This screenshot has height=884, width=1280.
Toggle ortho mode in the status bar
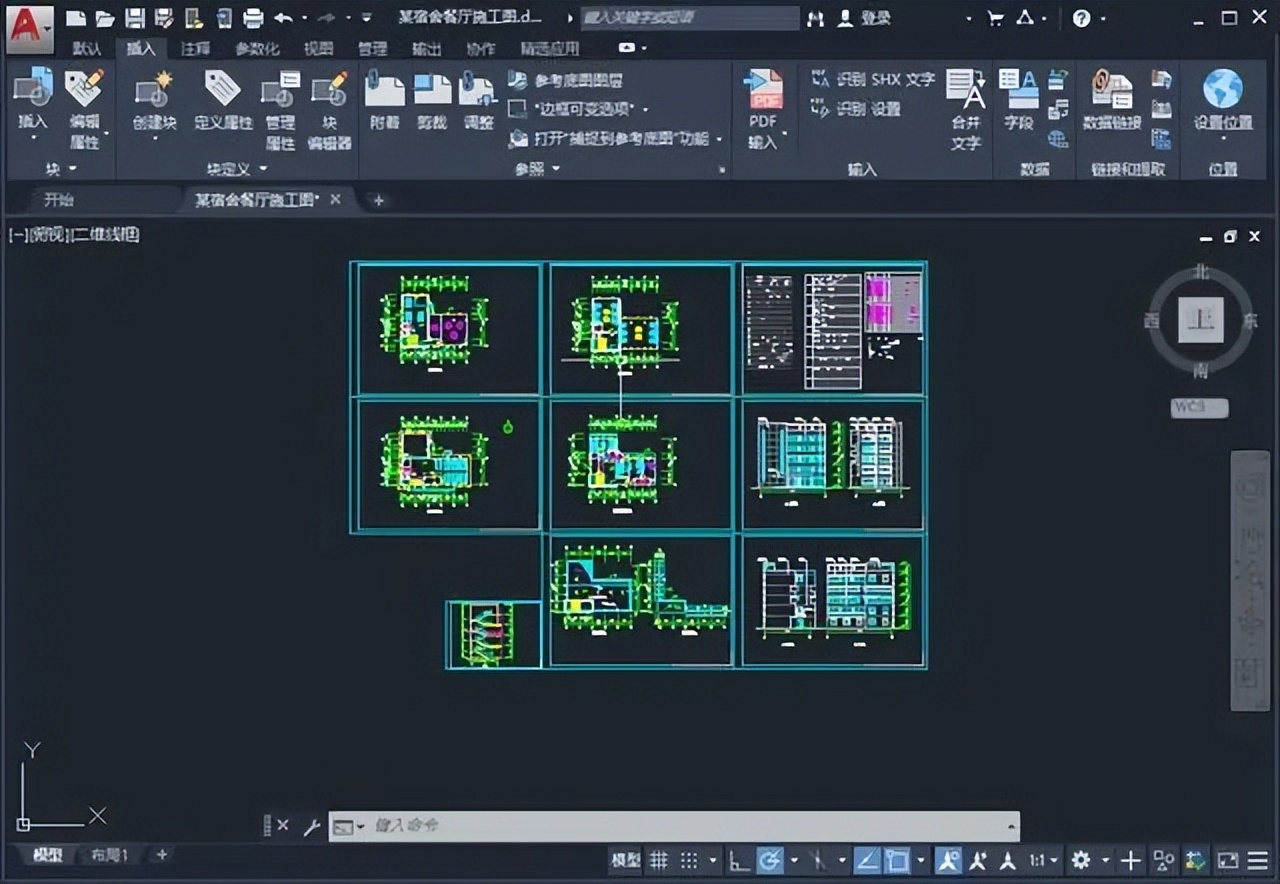point(738,860)
